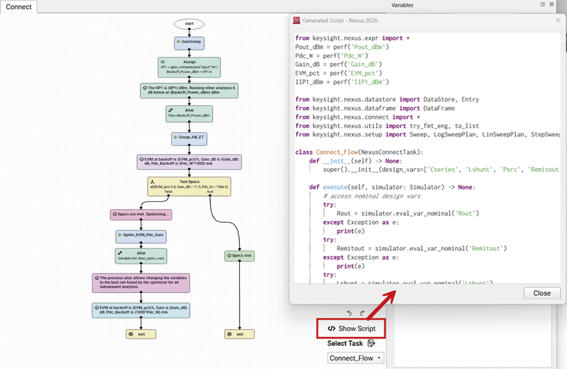Click the exit icon under blue EVM node
Viewport: 567px width, 369px height.
pos(131,334)
